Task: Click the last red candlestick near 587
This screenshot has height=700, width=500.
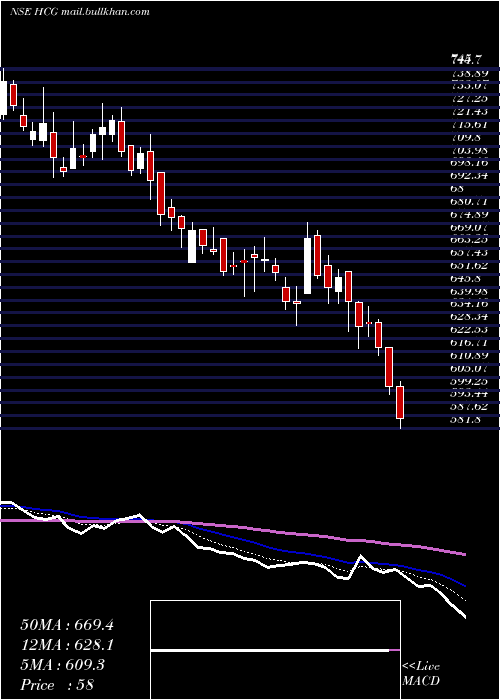Action: pos(400,403)
